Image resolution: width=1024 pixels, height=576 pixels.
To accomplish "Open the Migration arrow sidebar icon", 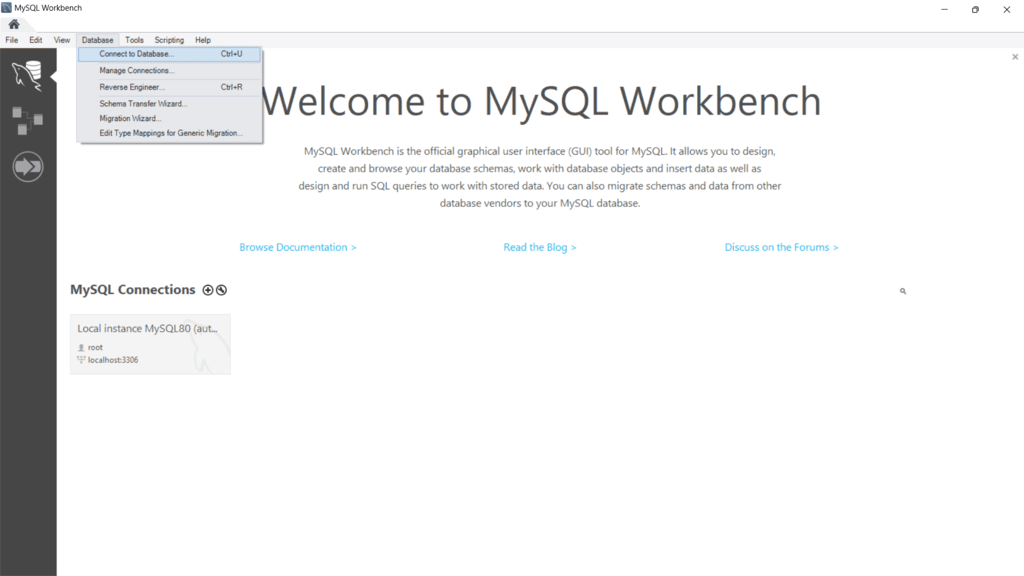I will 27,167.
